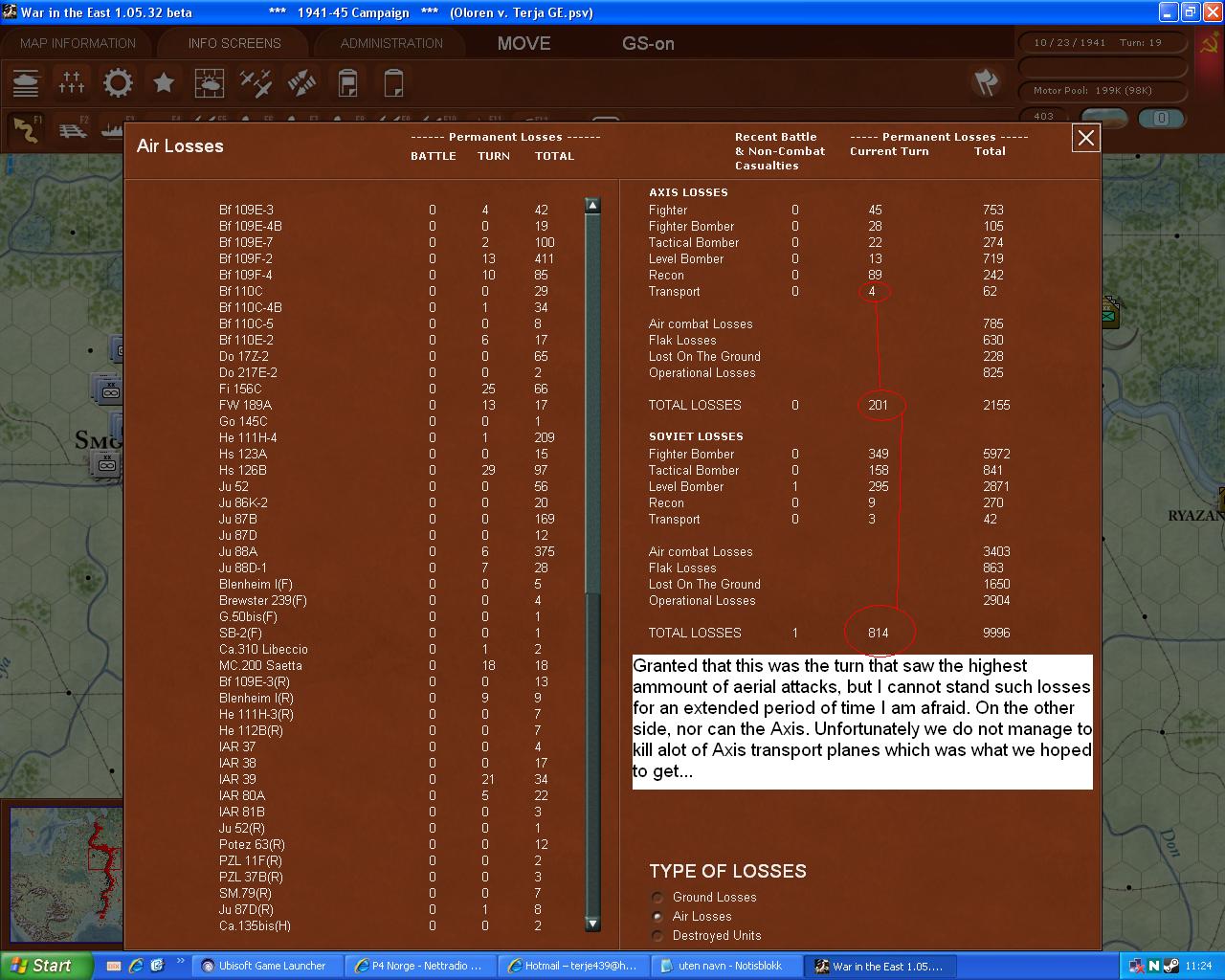Click the Fi 156C aircraft row
The width and height of the screenshot is (1225, 980).
coord(389,389)
